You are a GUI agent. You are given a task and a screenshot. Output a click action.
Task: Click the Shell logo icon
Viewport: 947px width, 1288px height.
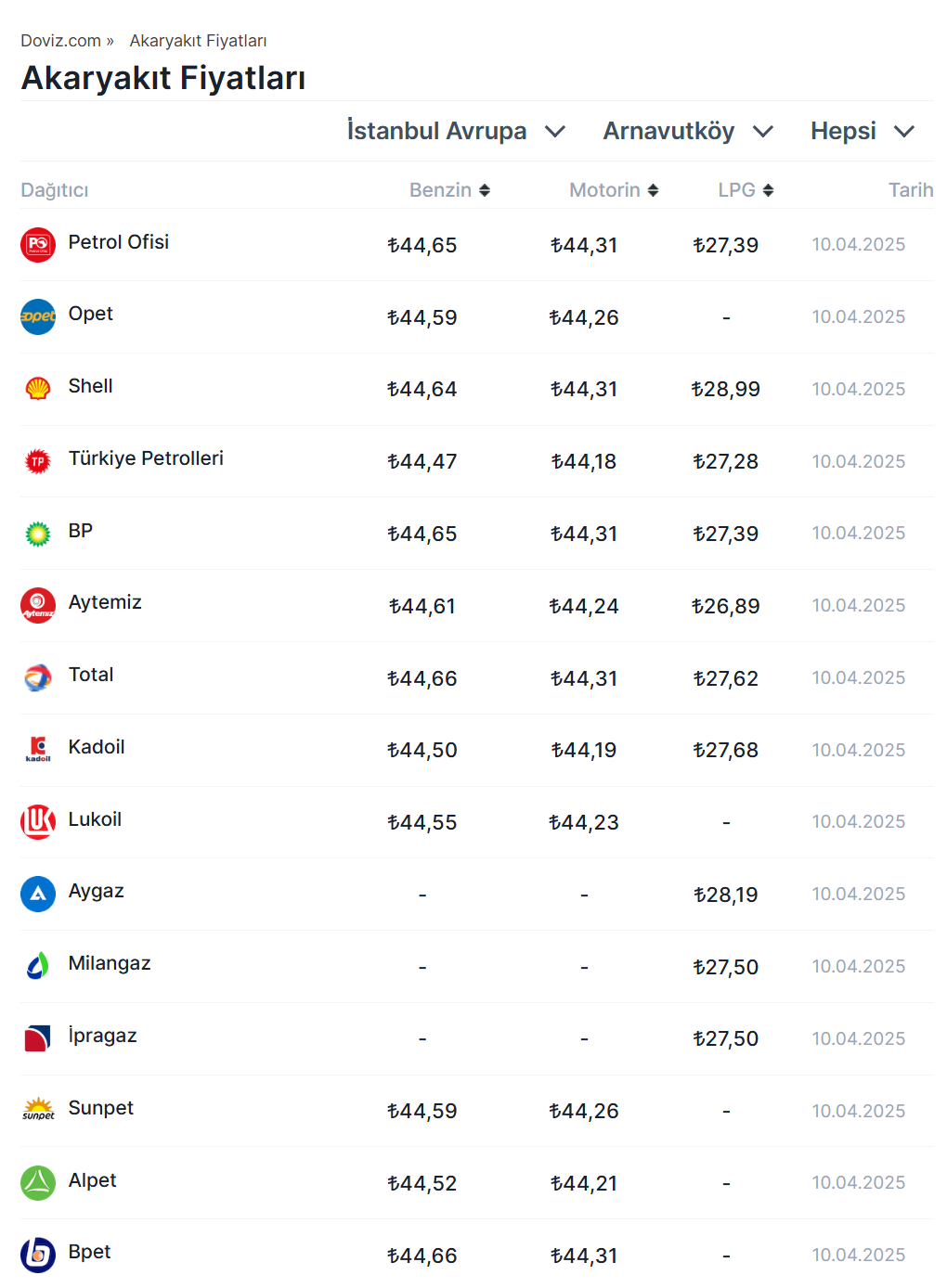pos(38,389)
